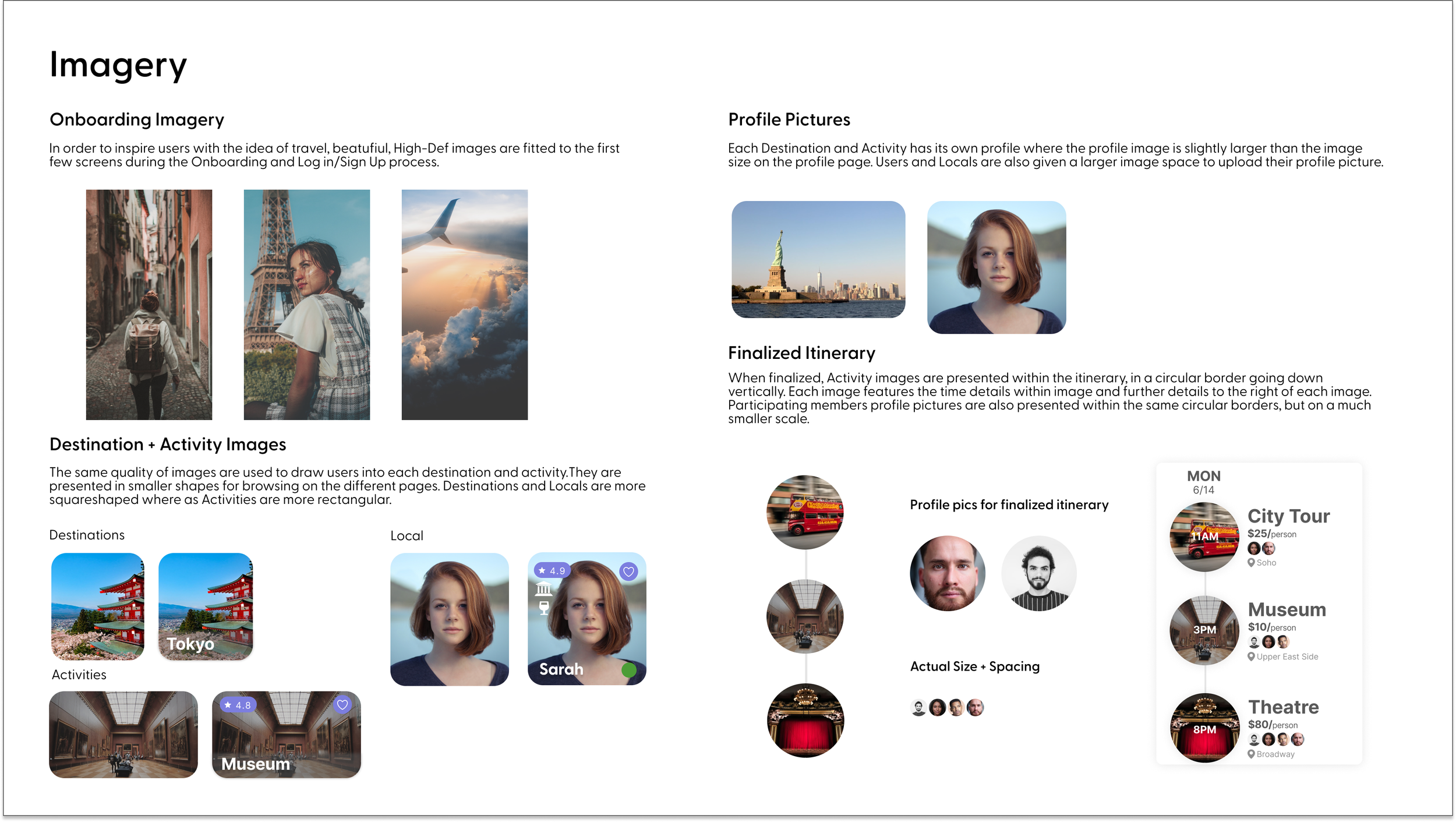Tap the heart icon on Sarah's card

628,571
